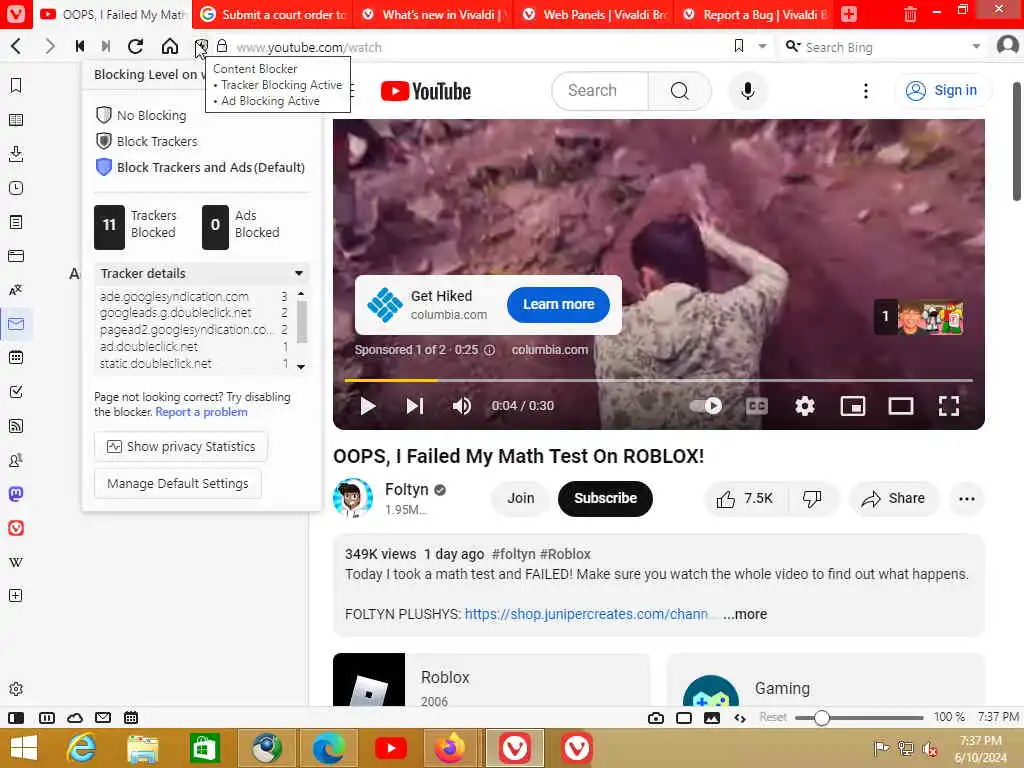Open the Tasks panel
1024x768 pixels.
coord(16,392)
